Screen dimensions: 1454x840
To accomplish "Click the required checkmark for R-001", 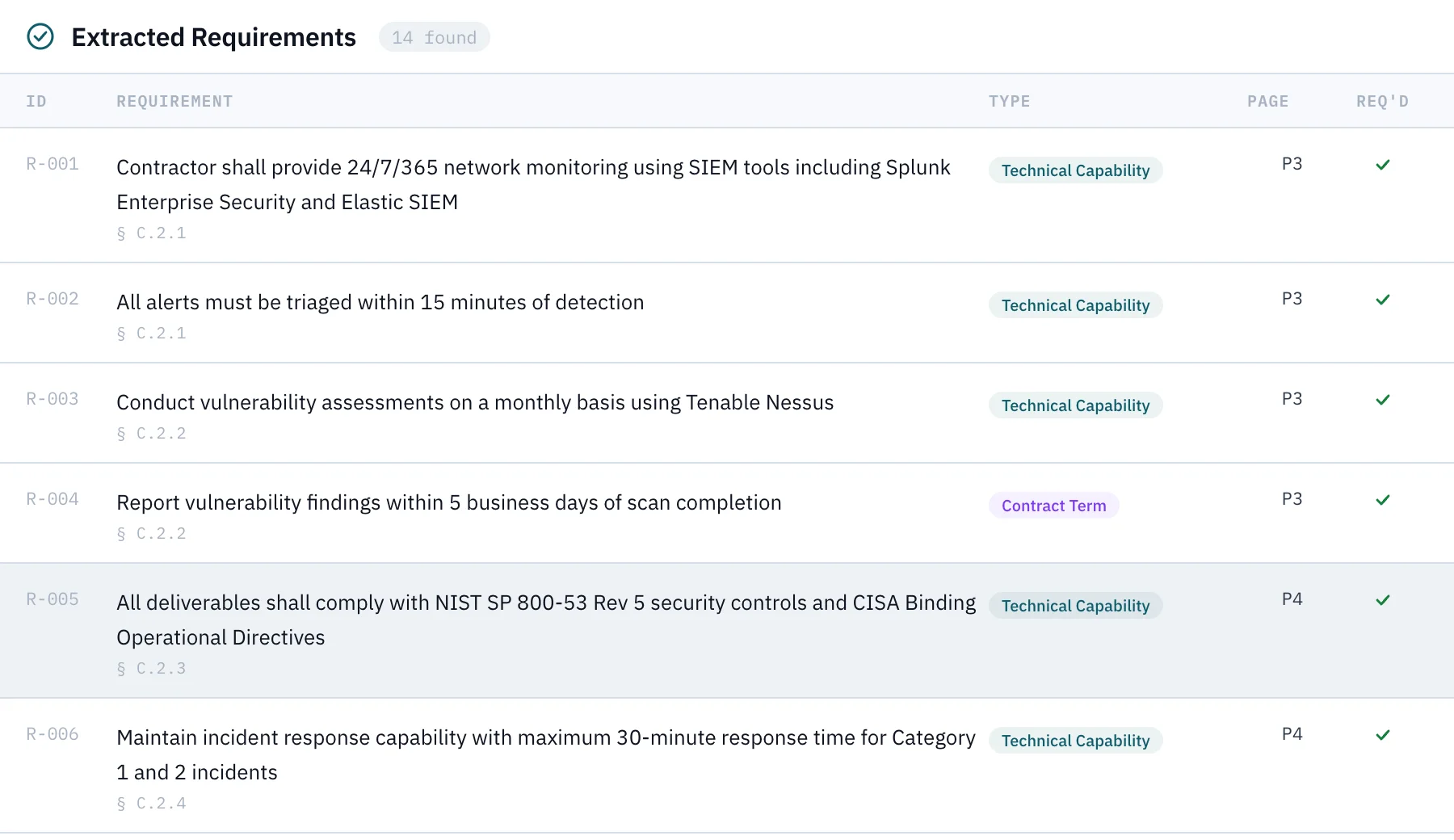I will (x=1383, y=165).
